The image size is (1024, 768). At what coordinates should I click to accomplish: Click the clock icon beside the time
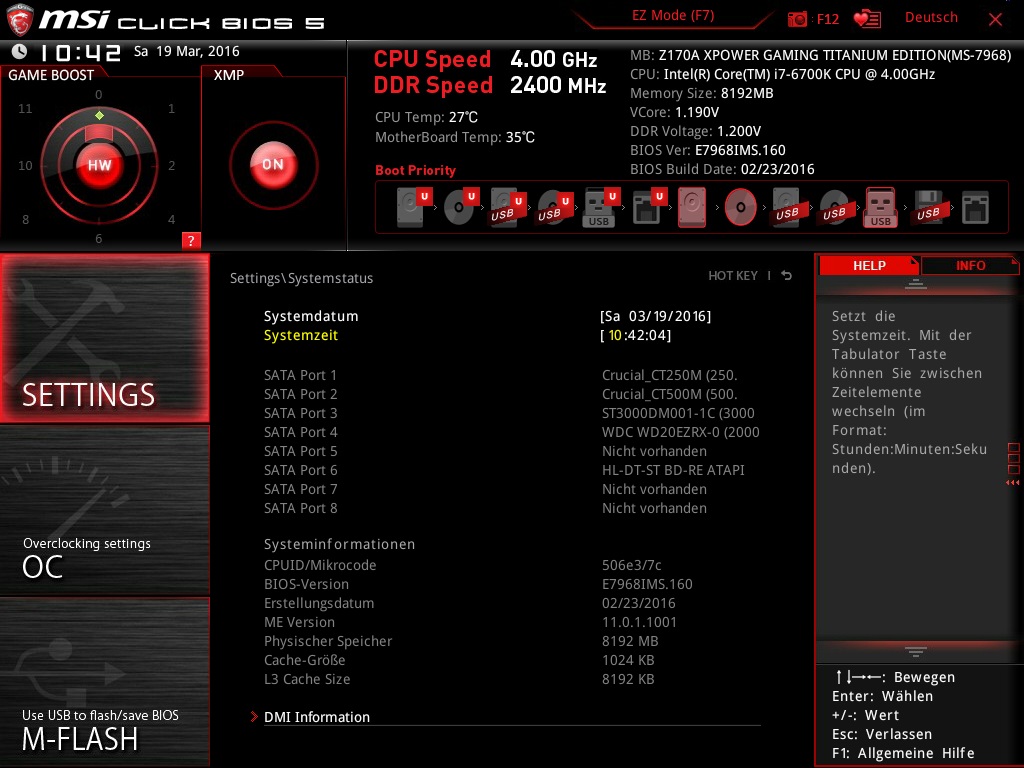(x=19, y=51)
